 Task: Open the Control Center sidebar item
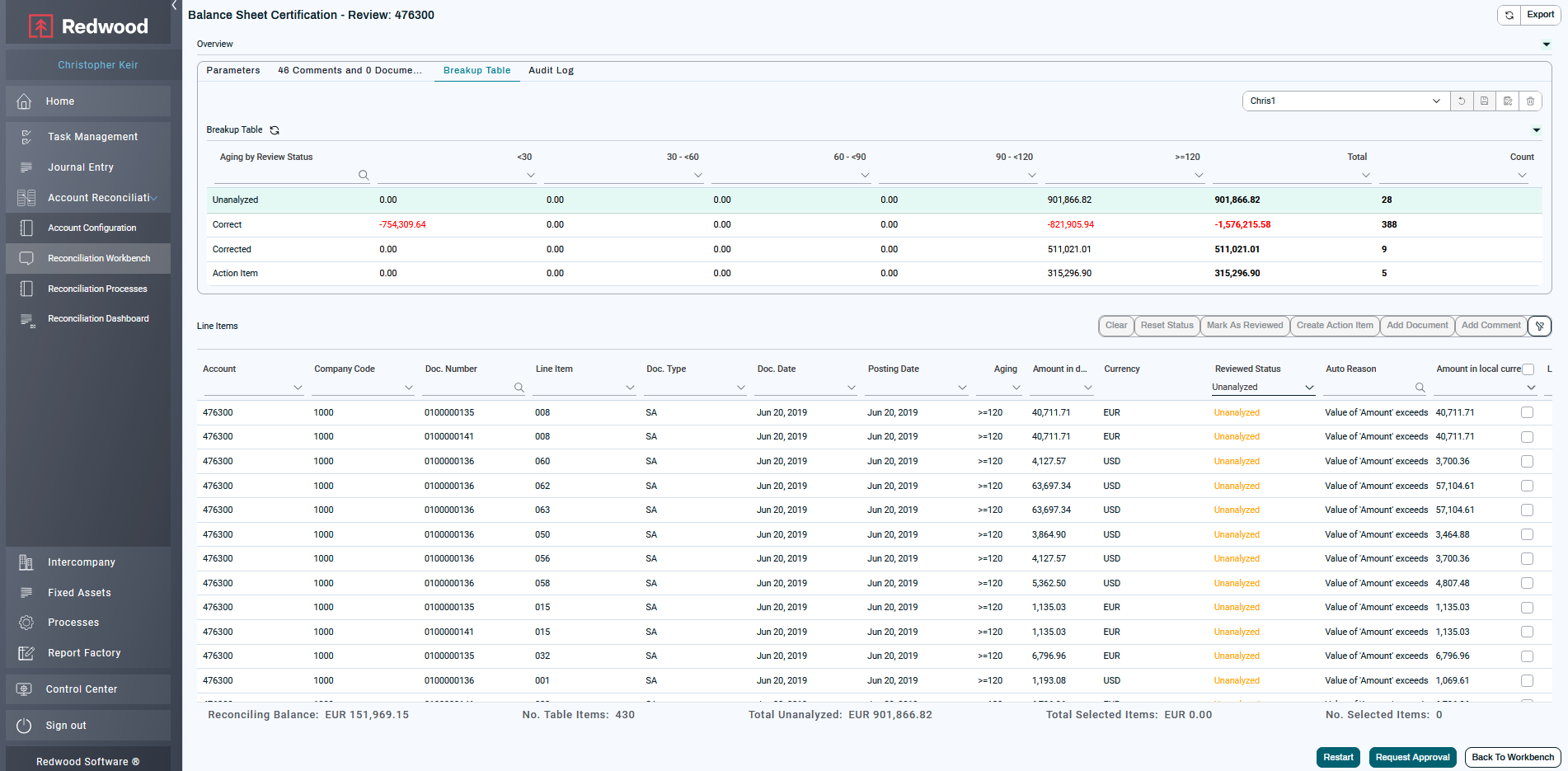(x=82, y=689)
